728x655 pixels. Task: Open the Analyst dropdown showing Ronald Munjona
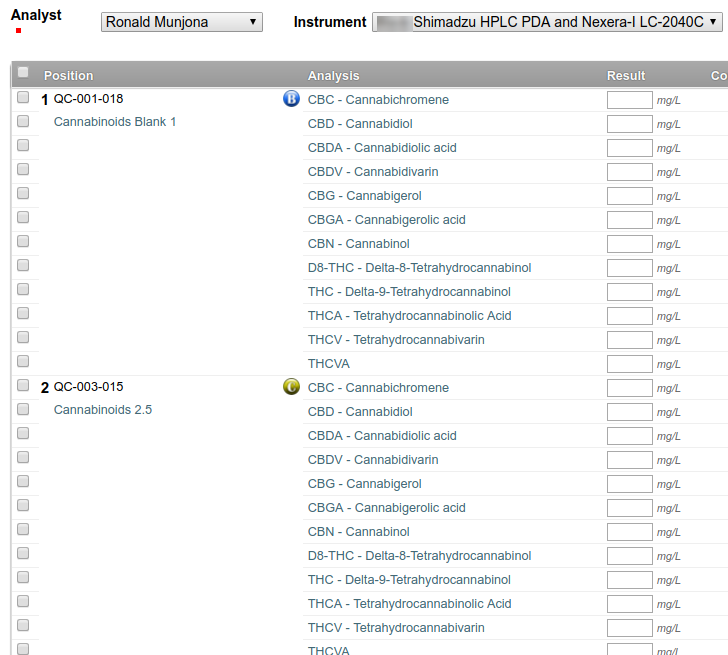(x=182, y=22)
